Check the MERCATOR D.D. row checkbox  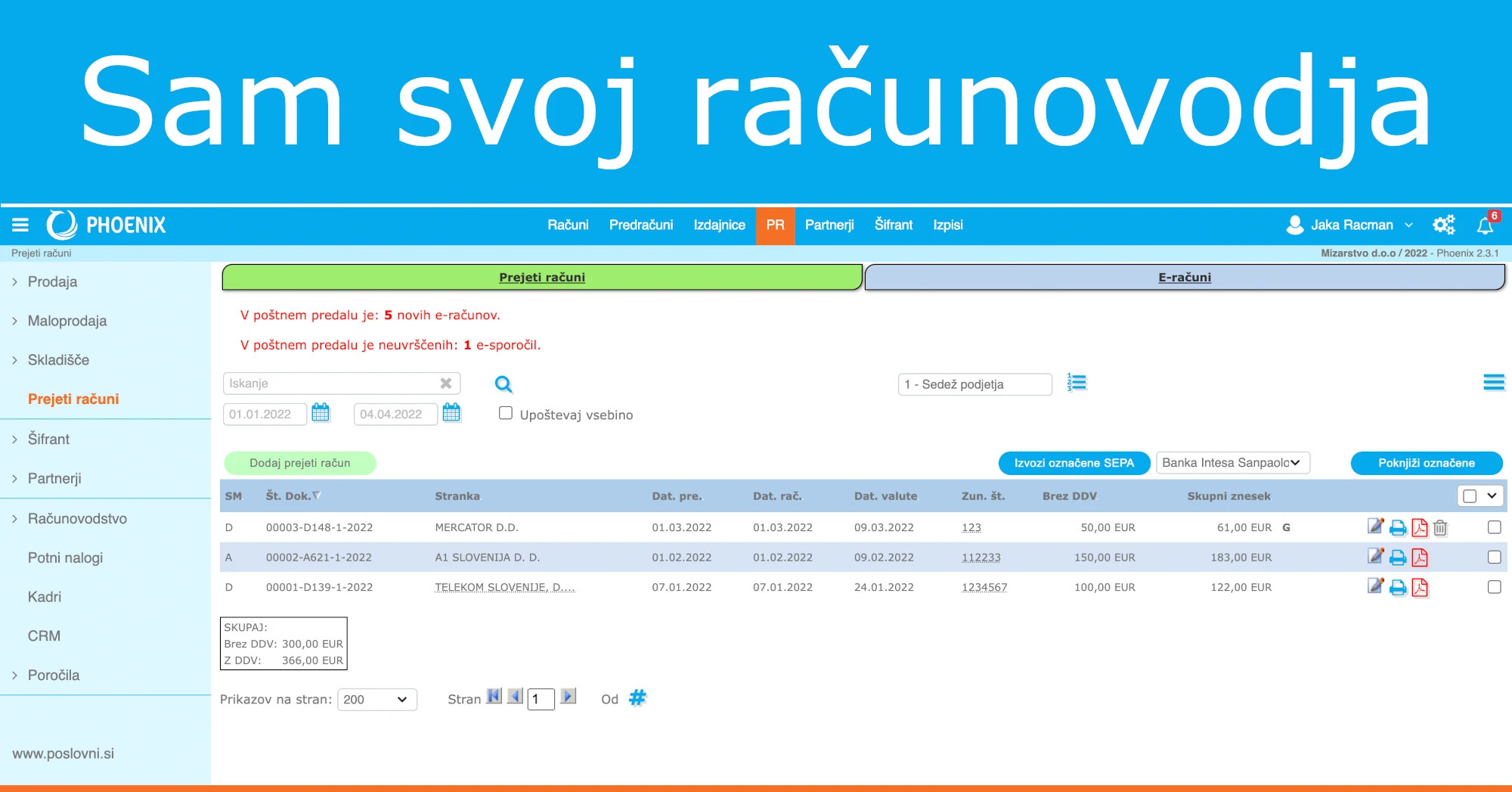[x=1494, y=527]
